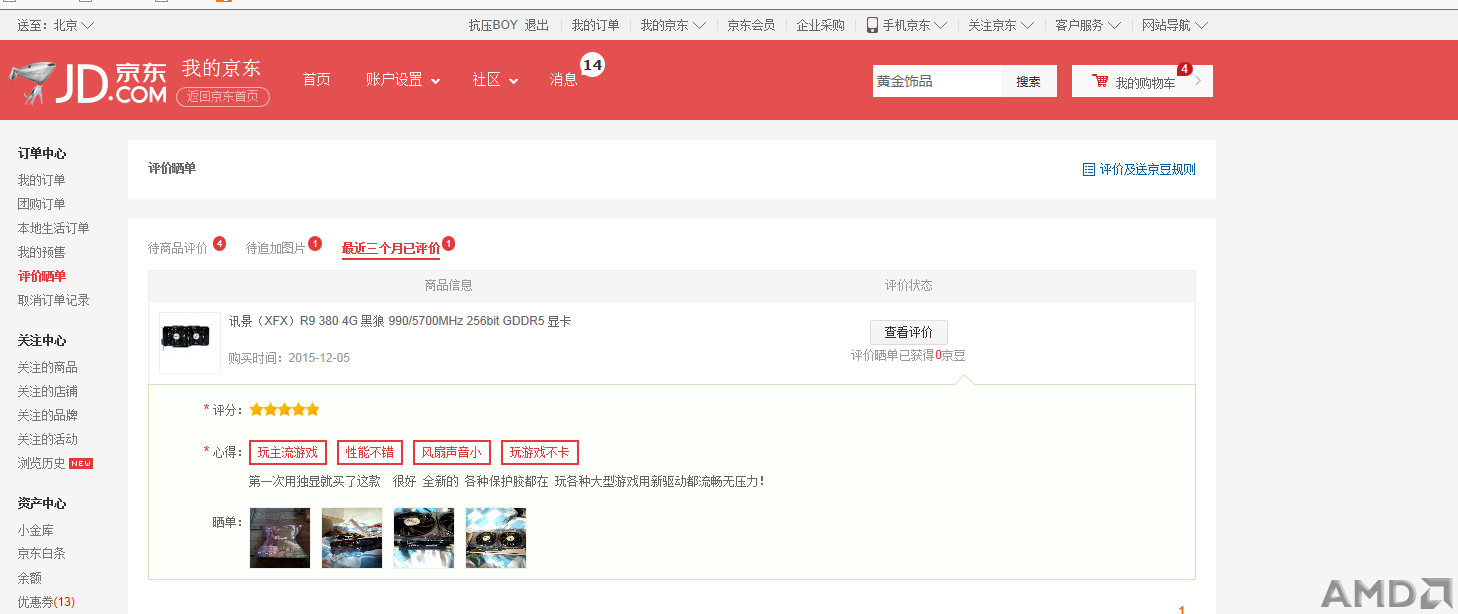Click the five-star rating
1458x614 pixels.
pos(285,410)
